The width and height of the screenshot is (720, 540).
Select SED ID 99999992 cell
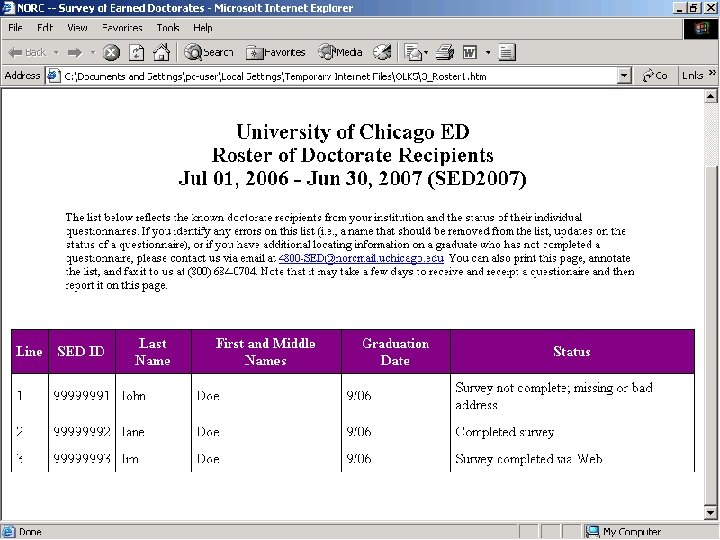tap(81, 432)
